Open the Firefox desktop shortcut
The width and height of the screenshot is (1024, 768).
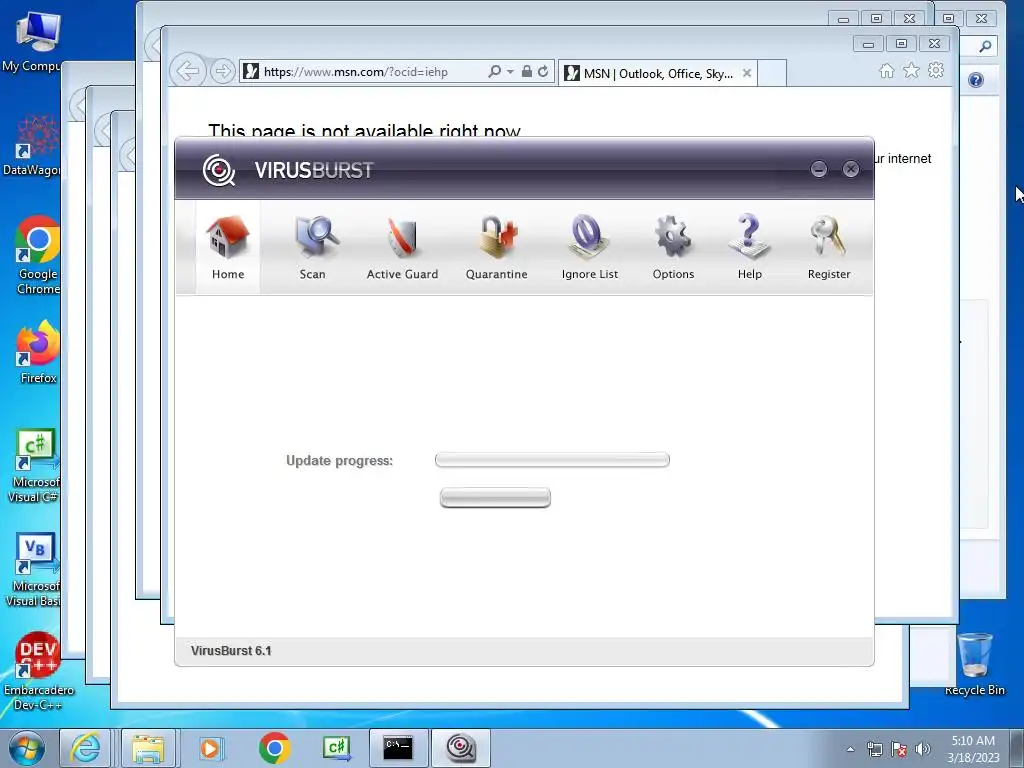[x=38, y=351]
